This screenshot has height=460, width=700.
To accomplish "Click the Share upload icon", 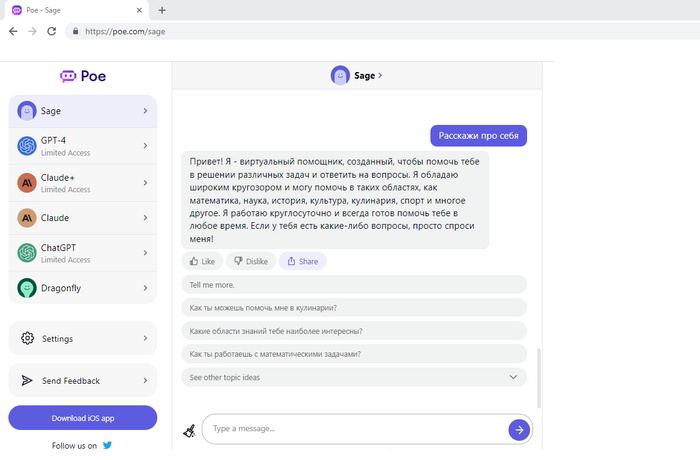I will [291, 261].
